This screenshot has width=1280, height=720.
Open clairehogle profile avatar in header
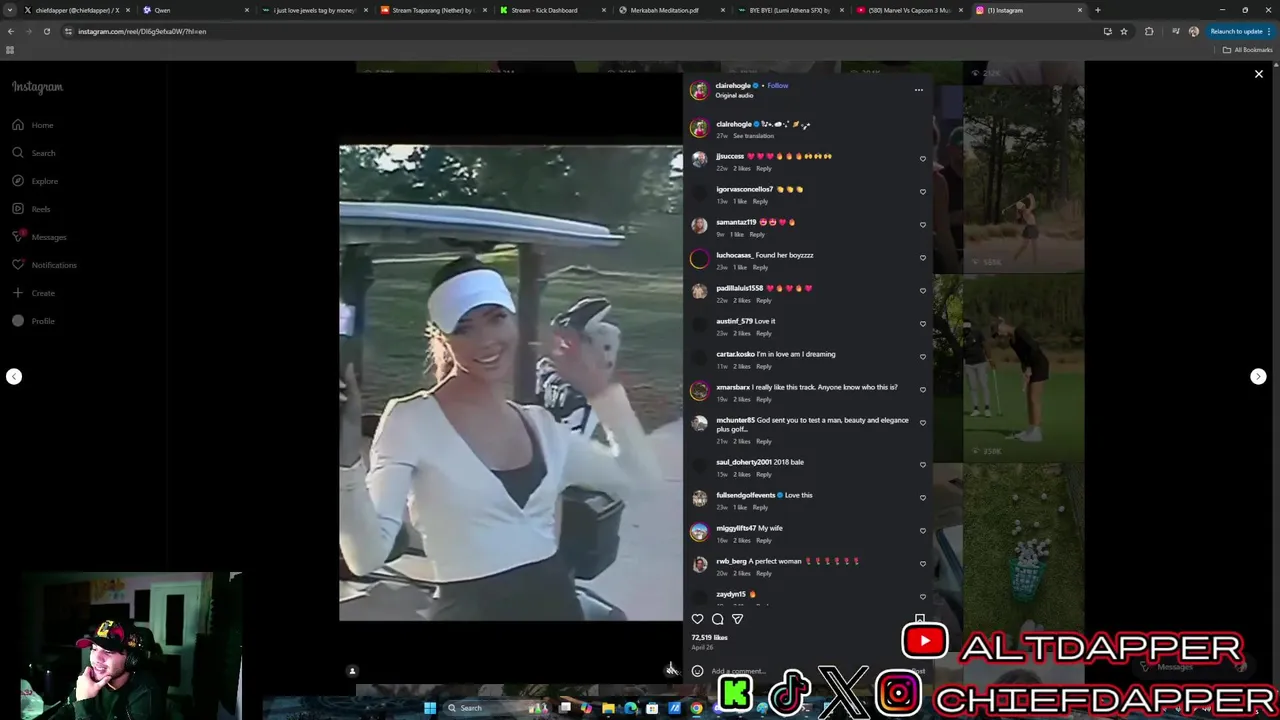[x=699, y=90]
